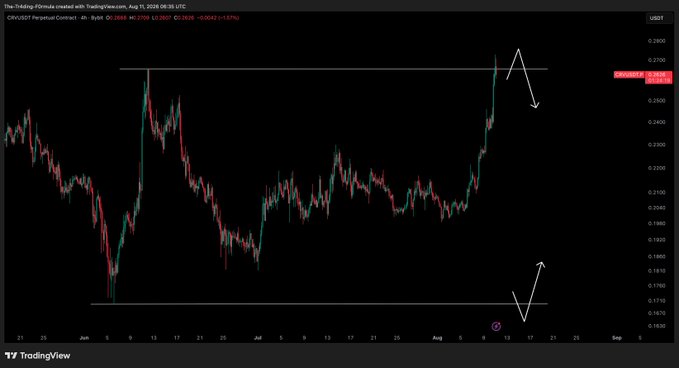Click the 0.2300 price axis label
Screen dimensions: 679x368
click(x=656, y=145)
